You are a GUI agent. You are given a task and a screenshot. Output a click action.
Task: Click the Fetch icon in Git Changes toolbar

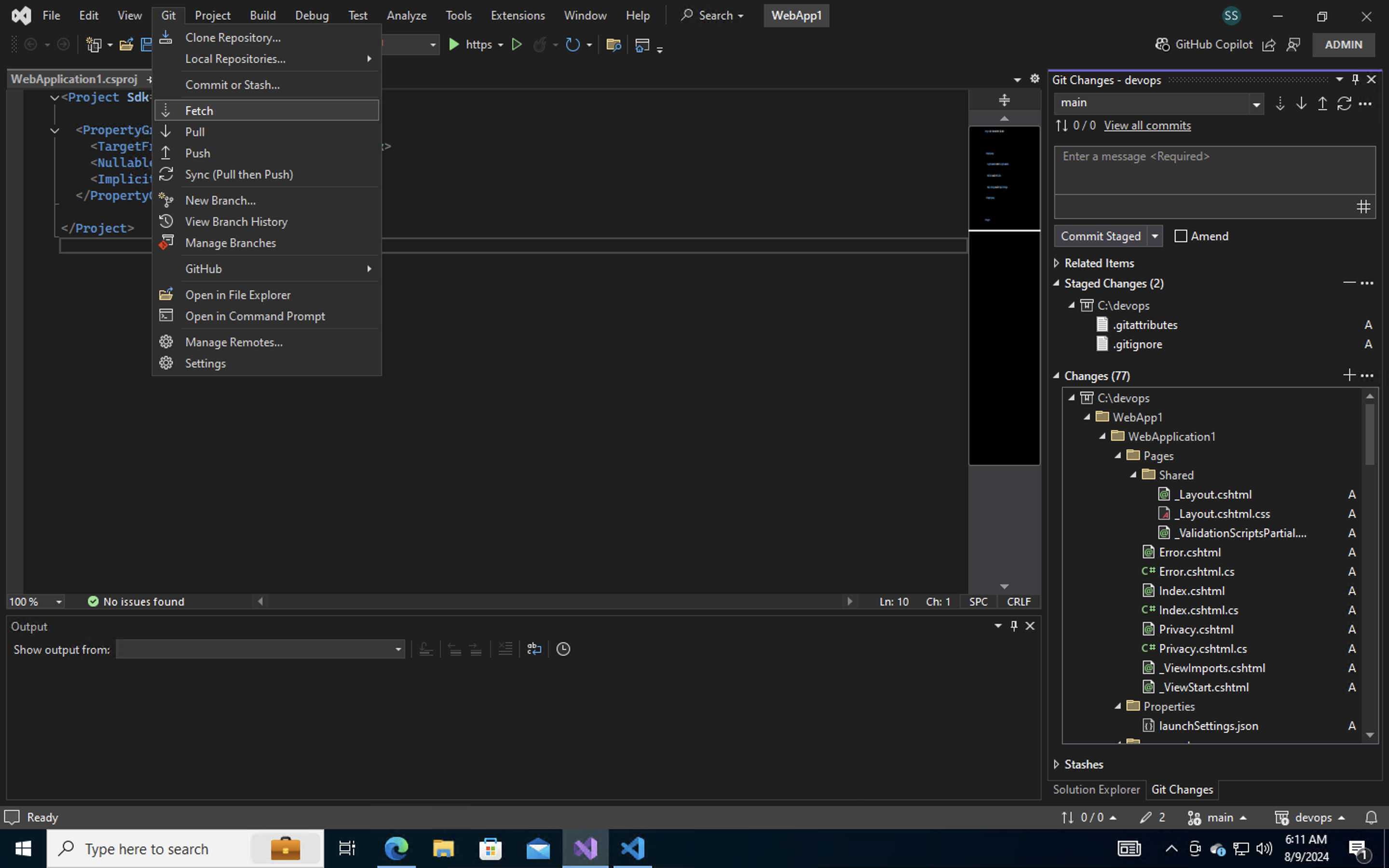click(x=1280, y=103)
